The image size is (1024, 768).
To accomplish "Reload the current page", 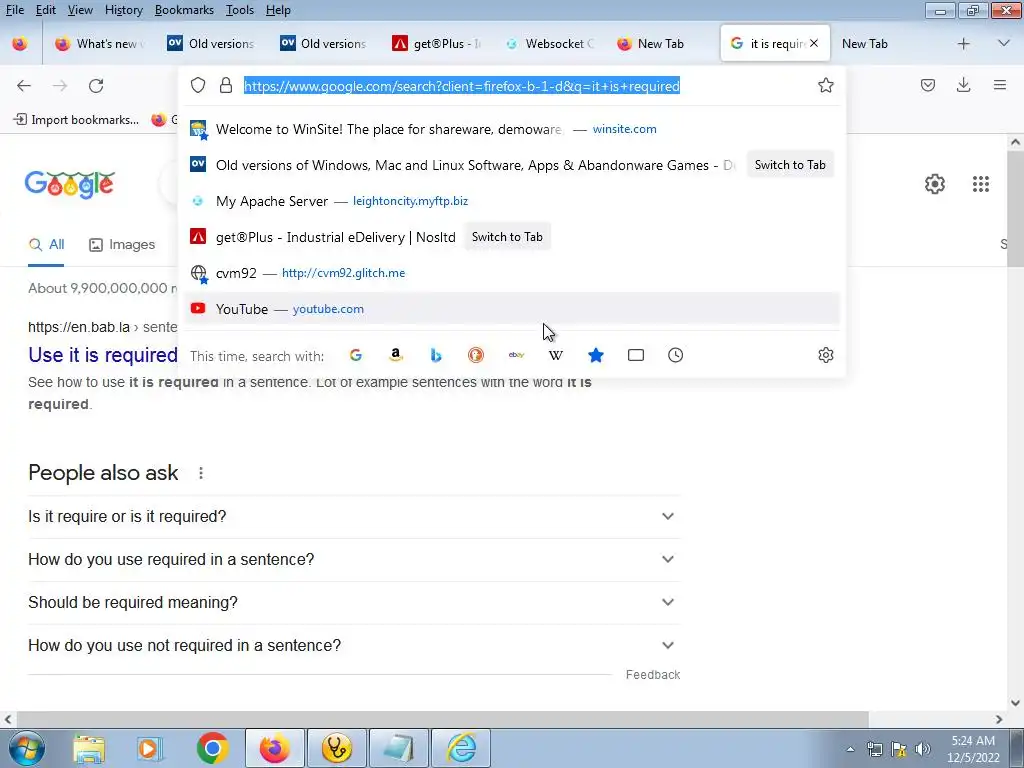I will [x=96, y=86].
